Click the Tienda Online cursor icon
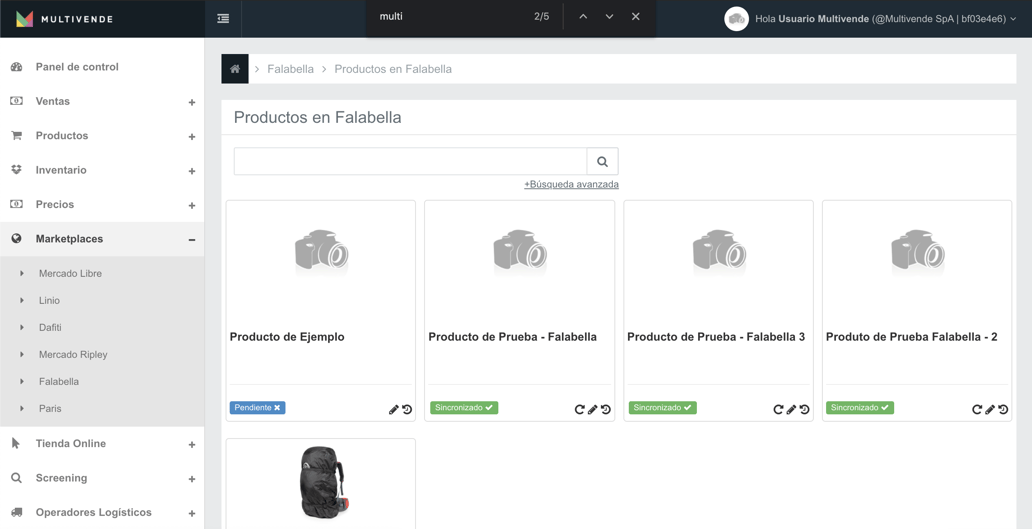The height and width of the screenshot is (529, 1032). [x=16, y=443]
